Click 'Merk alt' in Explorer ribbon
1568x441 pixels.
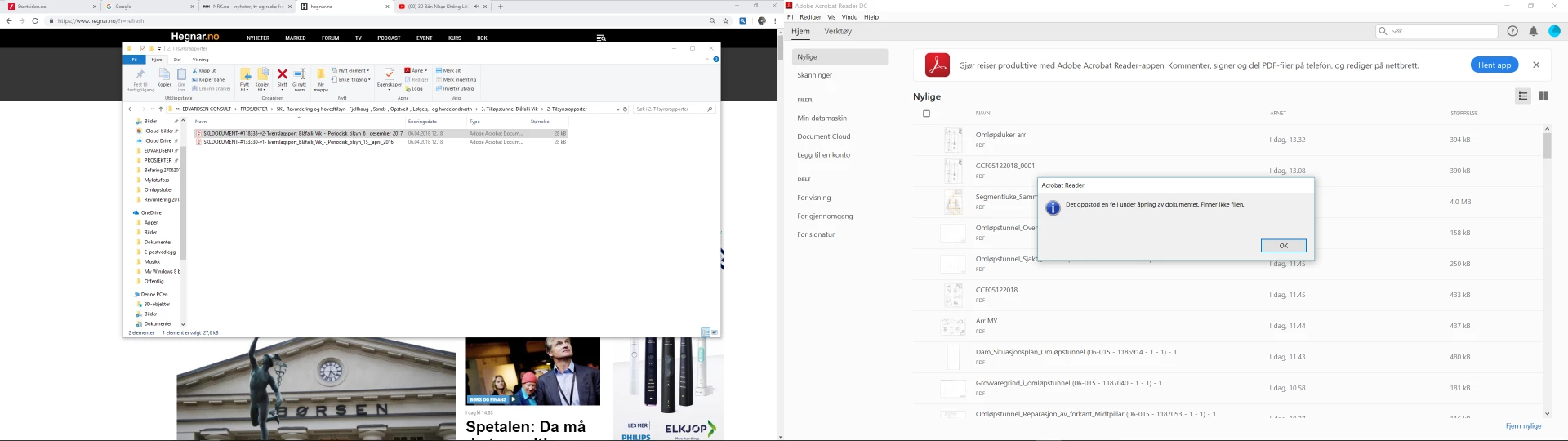click(x=448, y=71)
